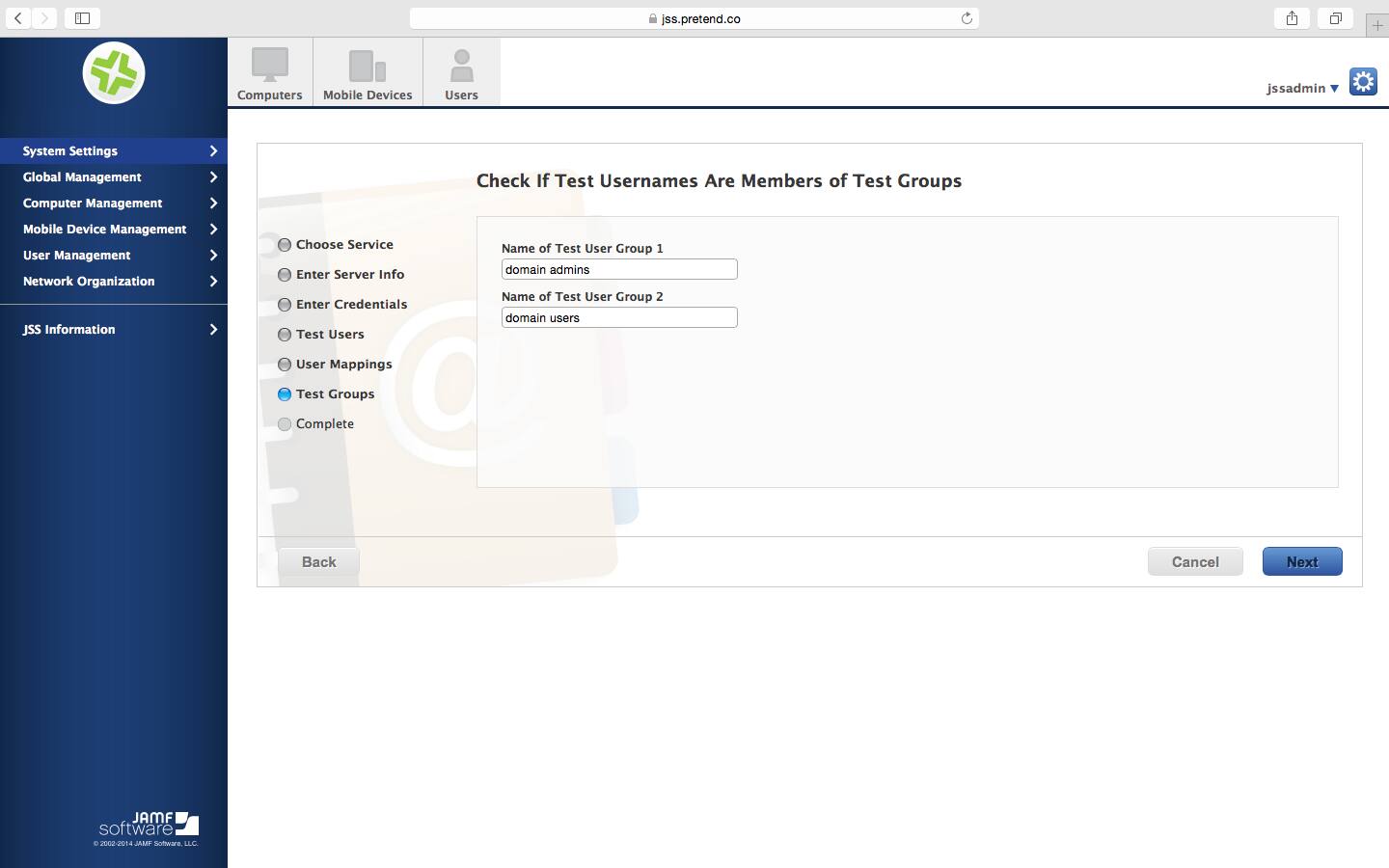Image resolution: width=1389 pixels, height=868 pixels.
Task: Toggle Safari sidebar button
Action: click(83, 18)
